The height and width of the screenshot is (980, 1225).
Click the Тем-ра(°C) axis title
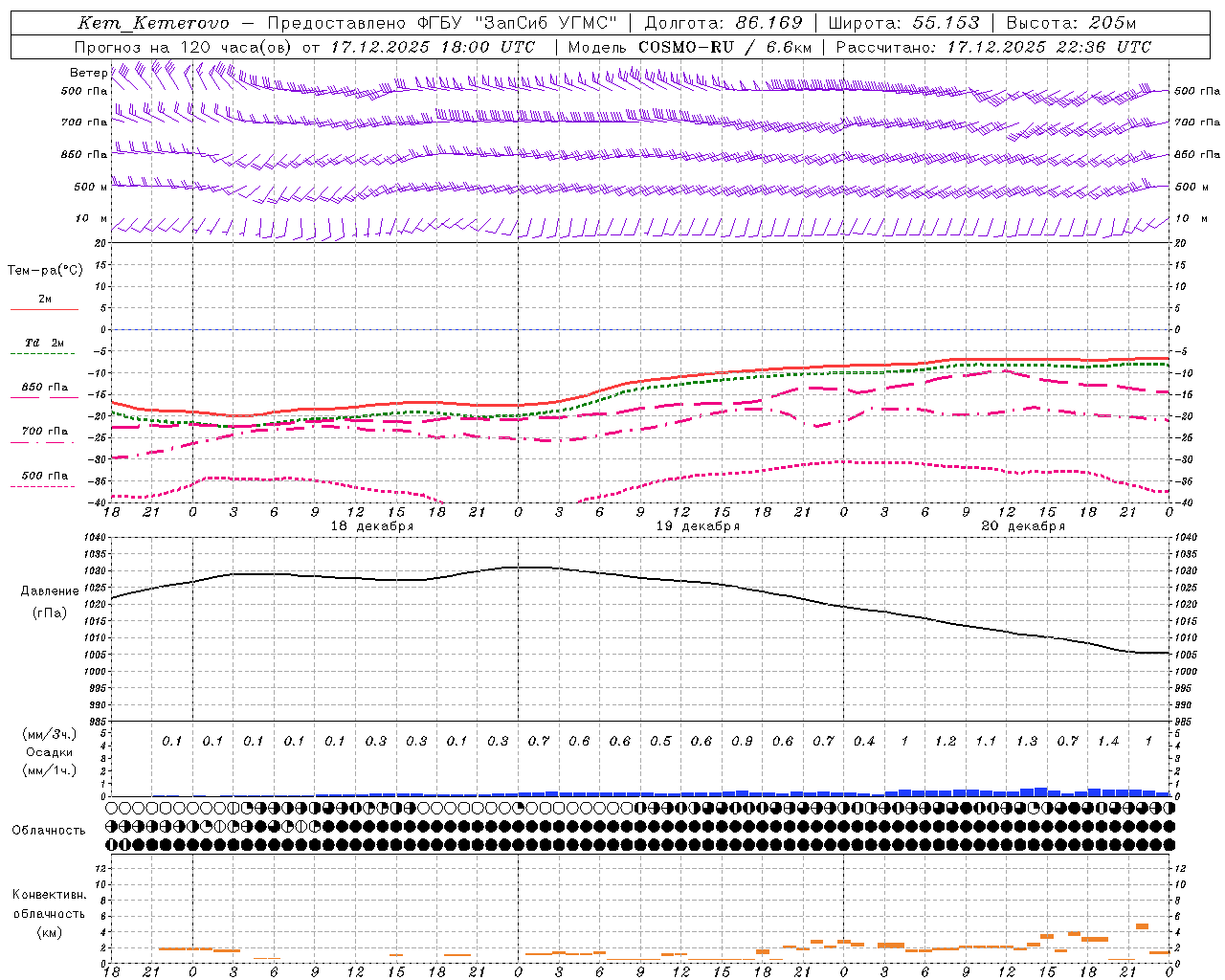click(x=45, y=271)
